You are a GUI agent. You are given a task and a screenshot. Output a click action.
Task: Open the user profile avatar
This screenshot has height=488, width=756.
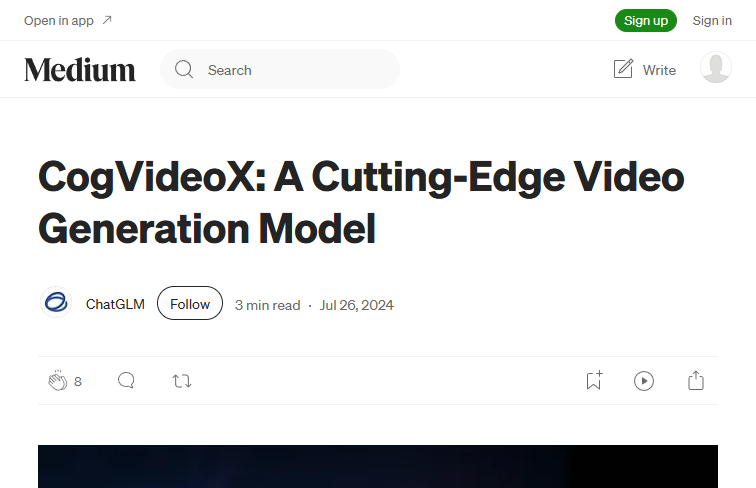pyautogui.click(x=716, y=68)
